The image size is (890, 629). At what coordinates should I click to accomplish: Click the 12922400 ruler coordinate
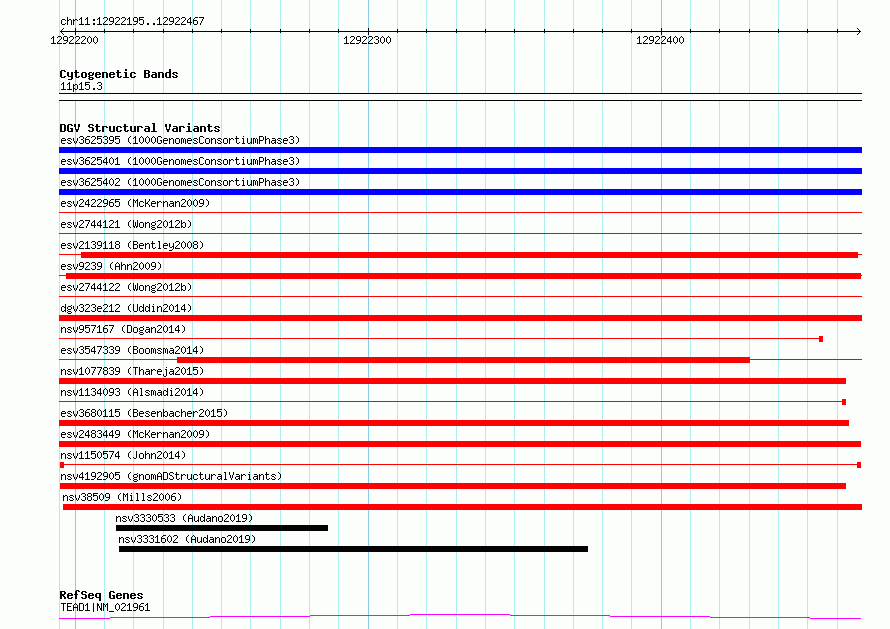point(660,40)
